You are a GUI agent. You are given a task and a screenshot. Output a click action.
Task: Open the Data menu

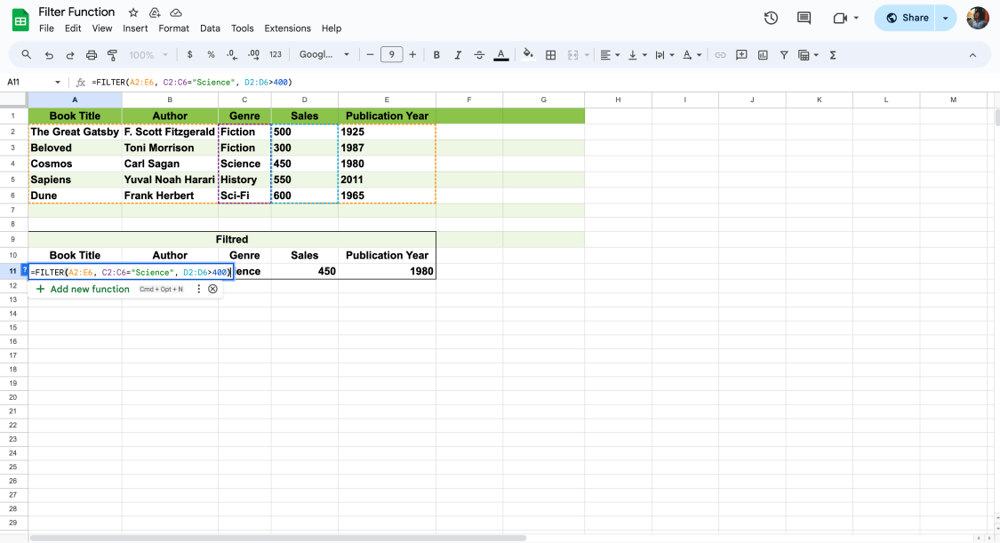[210, 29]
